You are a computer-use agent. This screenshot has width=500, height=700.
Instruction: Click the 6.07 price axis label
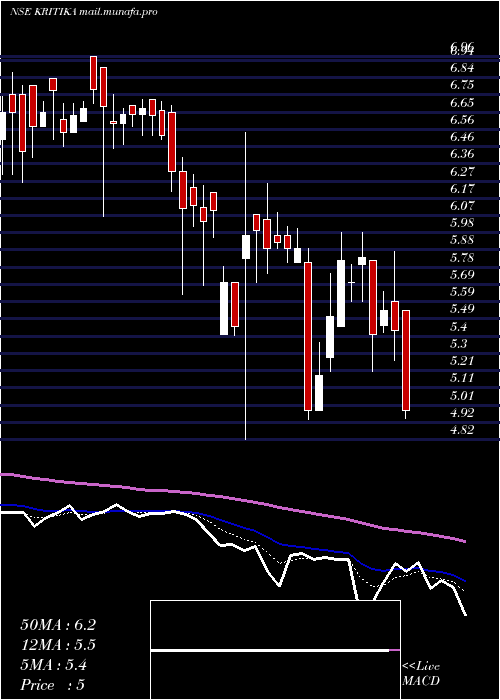click(462, 206)
